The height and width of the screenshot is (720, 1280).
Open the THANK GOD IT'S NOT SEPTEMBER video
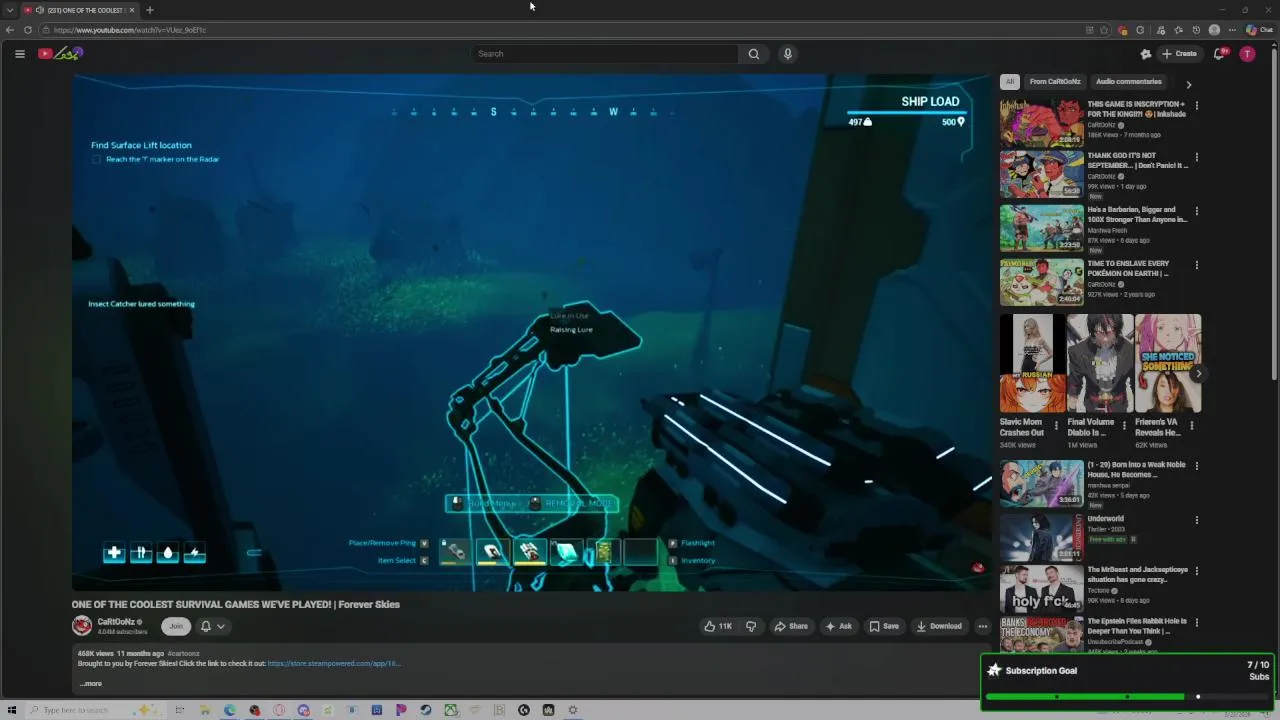click(x=1041, y=174)
